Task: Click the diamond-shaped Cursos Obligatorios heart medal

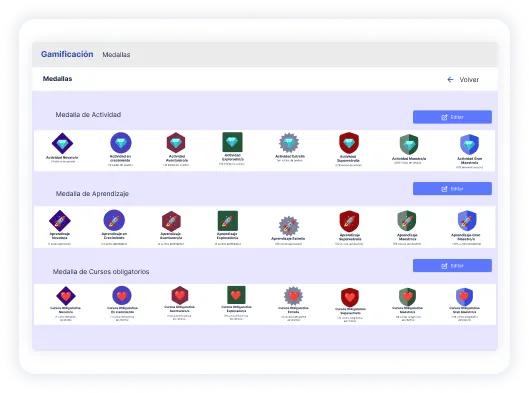Action: click(66, 296)
